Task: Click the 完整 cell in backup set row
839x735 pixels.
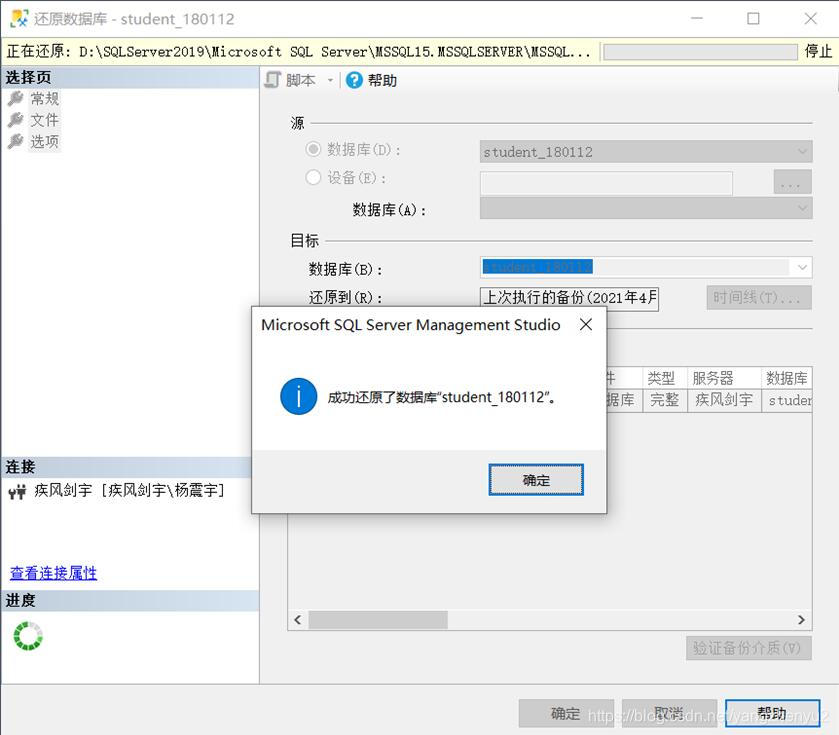Action: pos(664,400)
